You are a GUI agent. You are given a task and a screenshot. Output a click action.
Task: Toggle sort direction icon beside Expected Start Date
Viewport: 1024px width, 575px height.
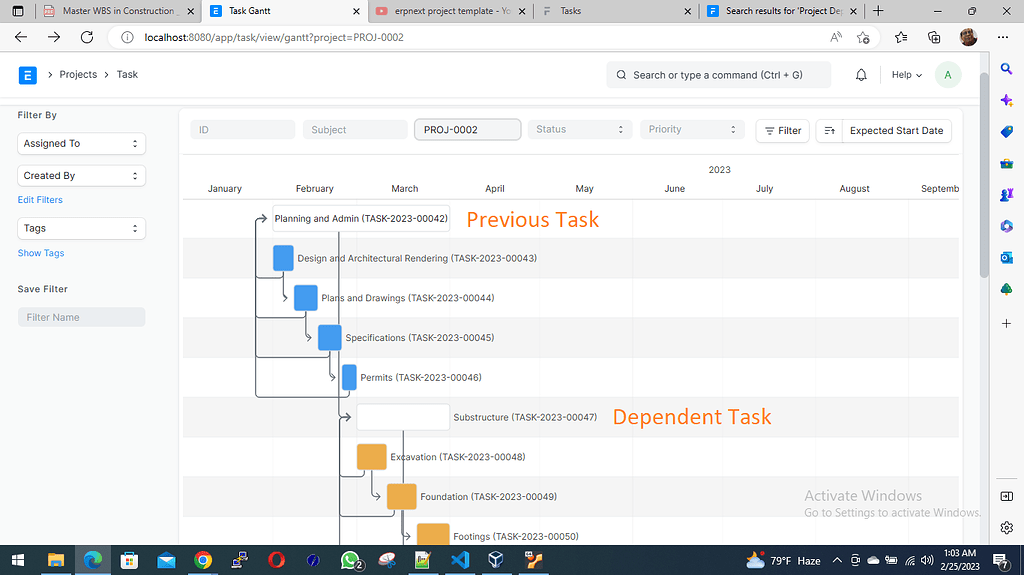click(829, 131)
